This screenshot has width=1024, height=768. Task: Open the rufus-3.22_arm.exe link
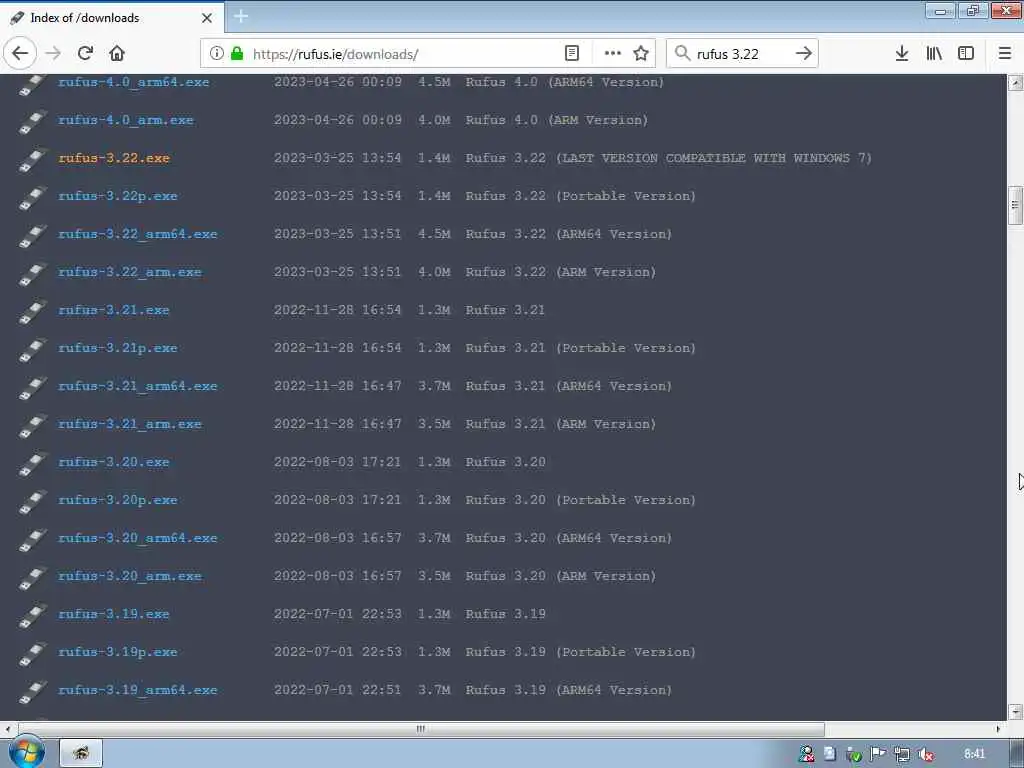coord(130,272)
